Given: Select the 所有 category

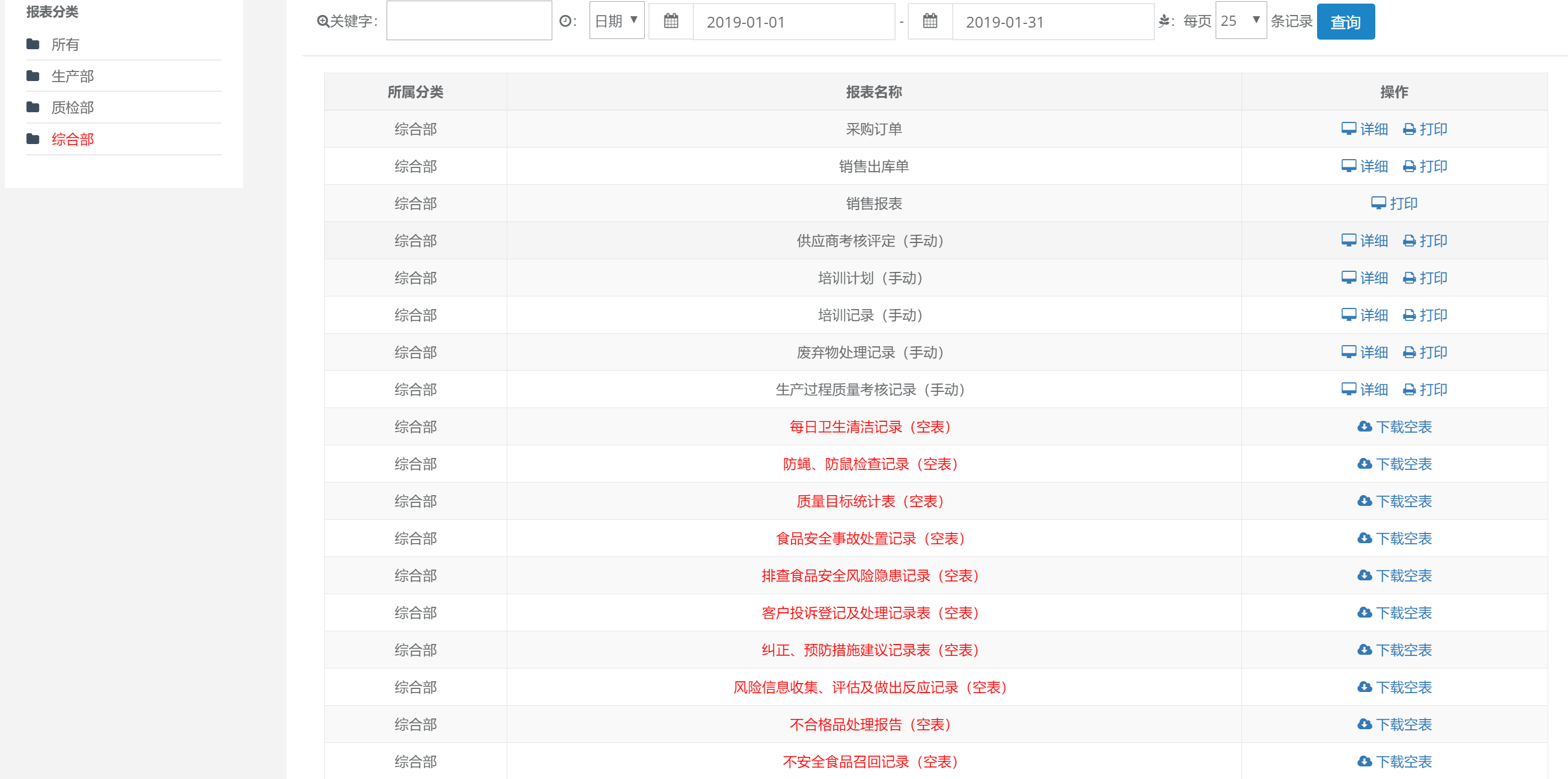Looking at the screenshot, I should click(x=65, y=44).
